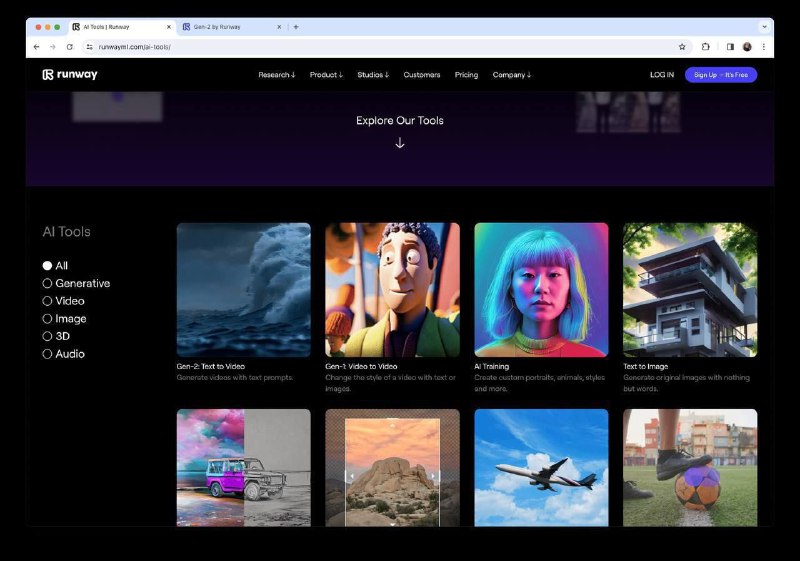Click the LOG IN link

(x=662, y=75)
